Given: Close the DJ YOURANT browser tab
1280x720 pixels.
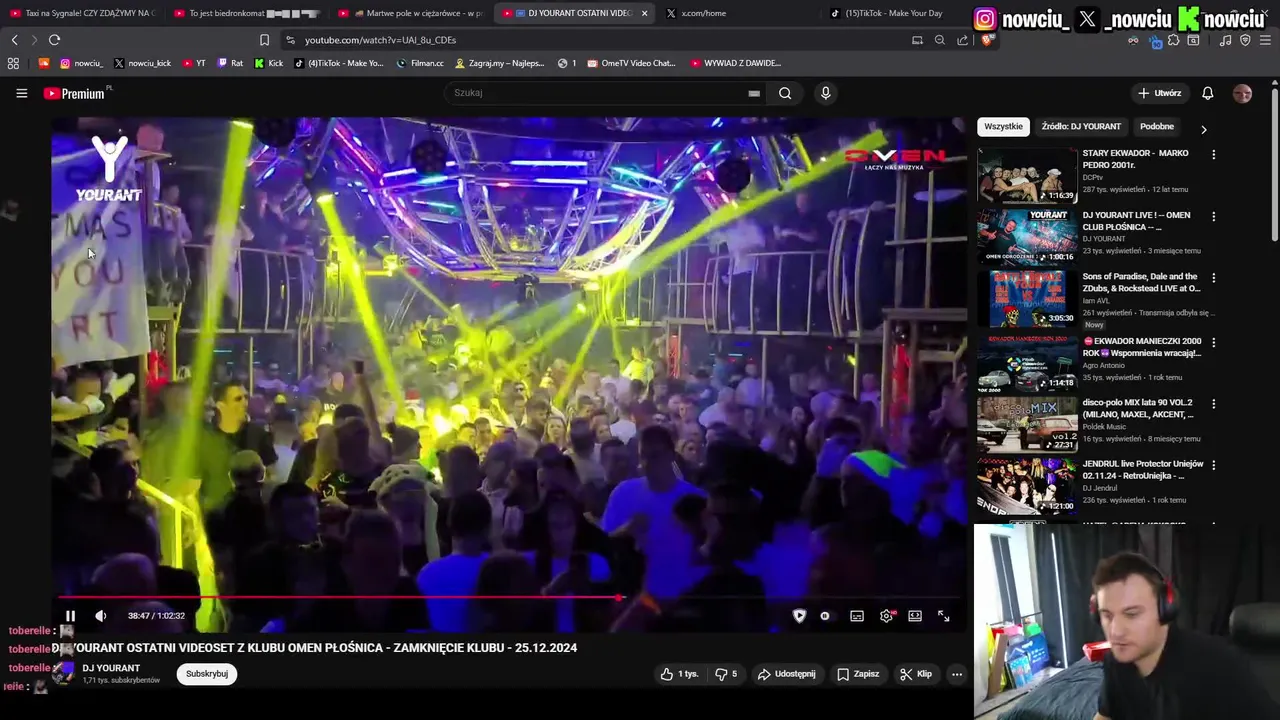Looking at the screenshot, I should click(644, 13).
